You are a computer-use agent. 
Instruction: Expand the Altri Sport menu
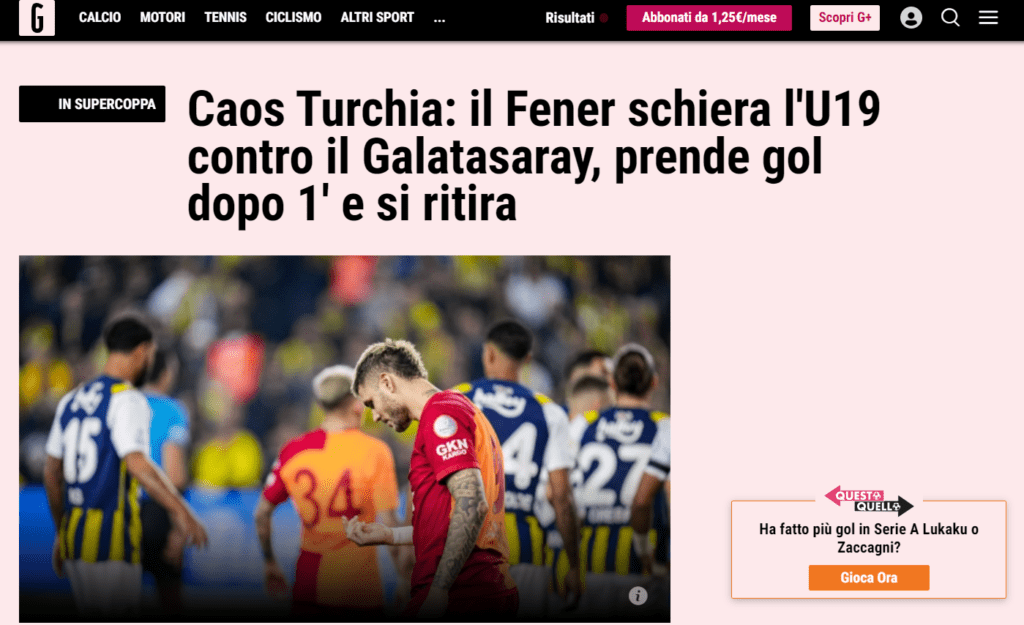pyautogui.click(x=377, y=18)
